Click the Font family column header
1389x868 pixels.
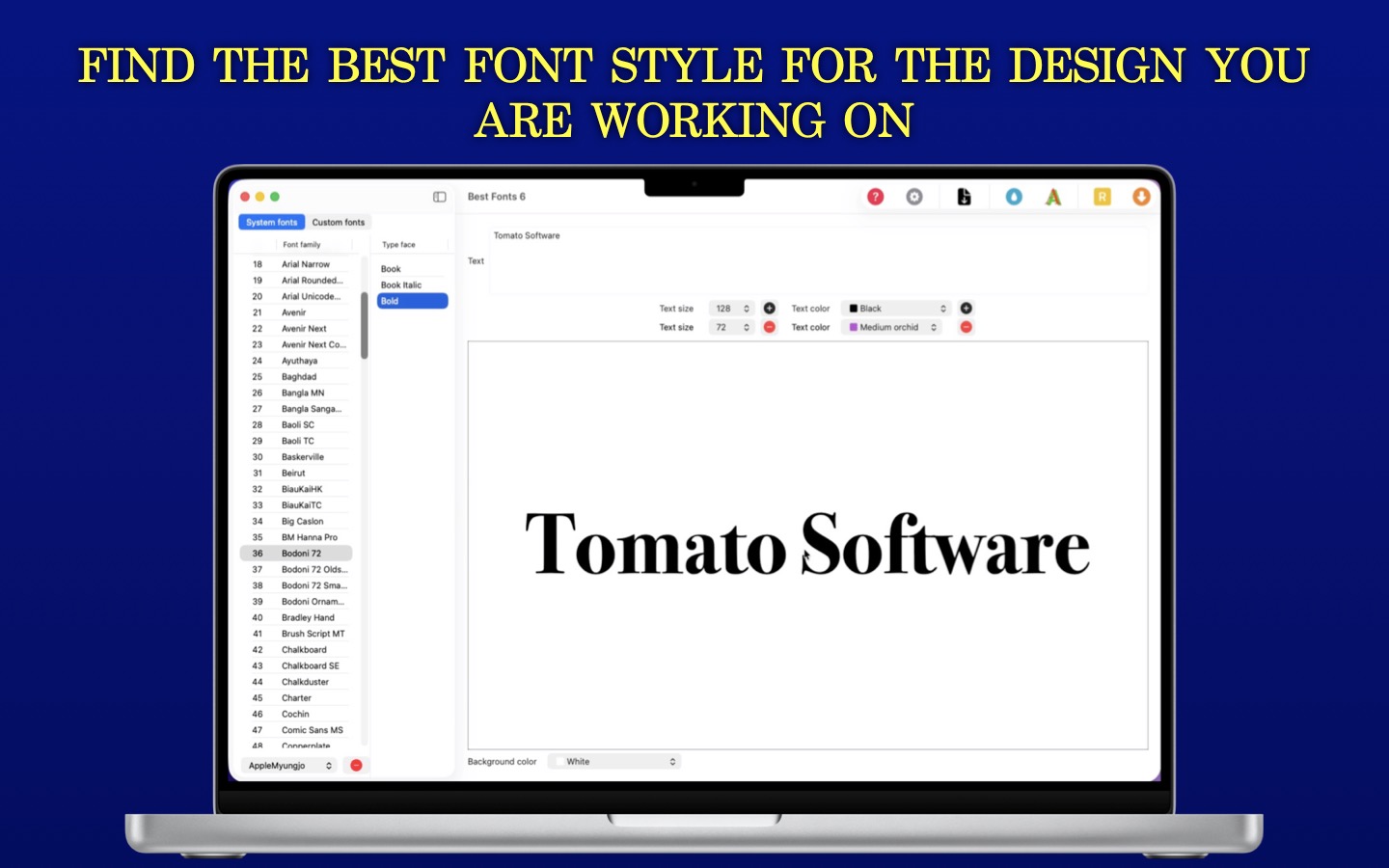(302, 245)
